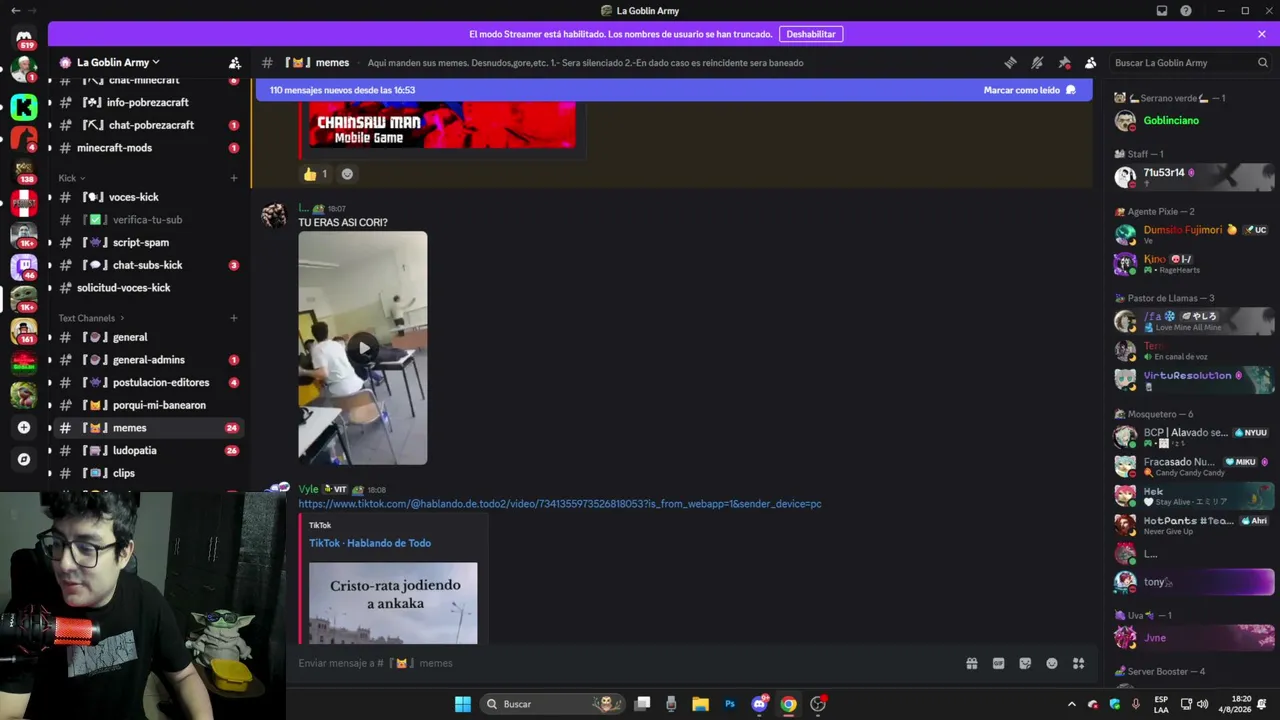Select the memes channel
The image size is (1280, 720).
coord(147,428)
